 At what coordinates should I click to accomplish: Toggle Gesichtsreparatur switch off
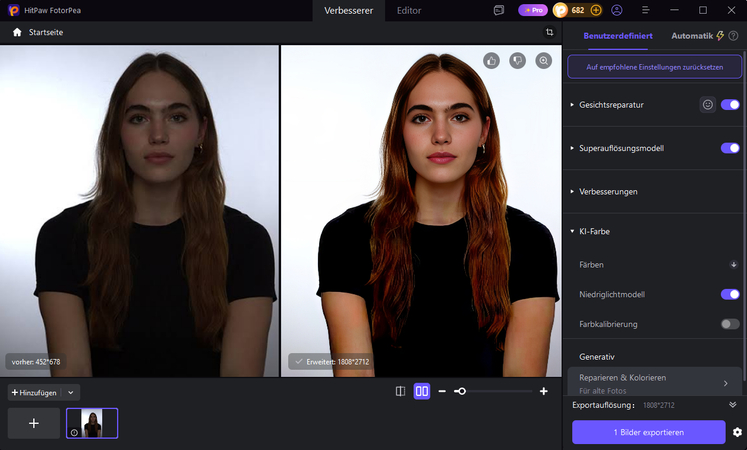pyautogui.click(x=730, y=105)
